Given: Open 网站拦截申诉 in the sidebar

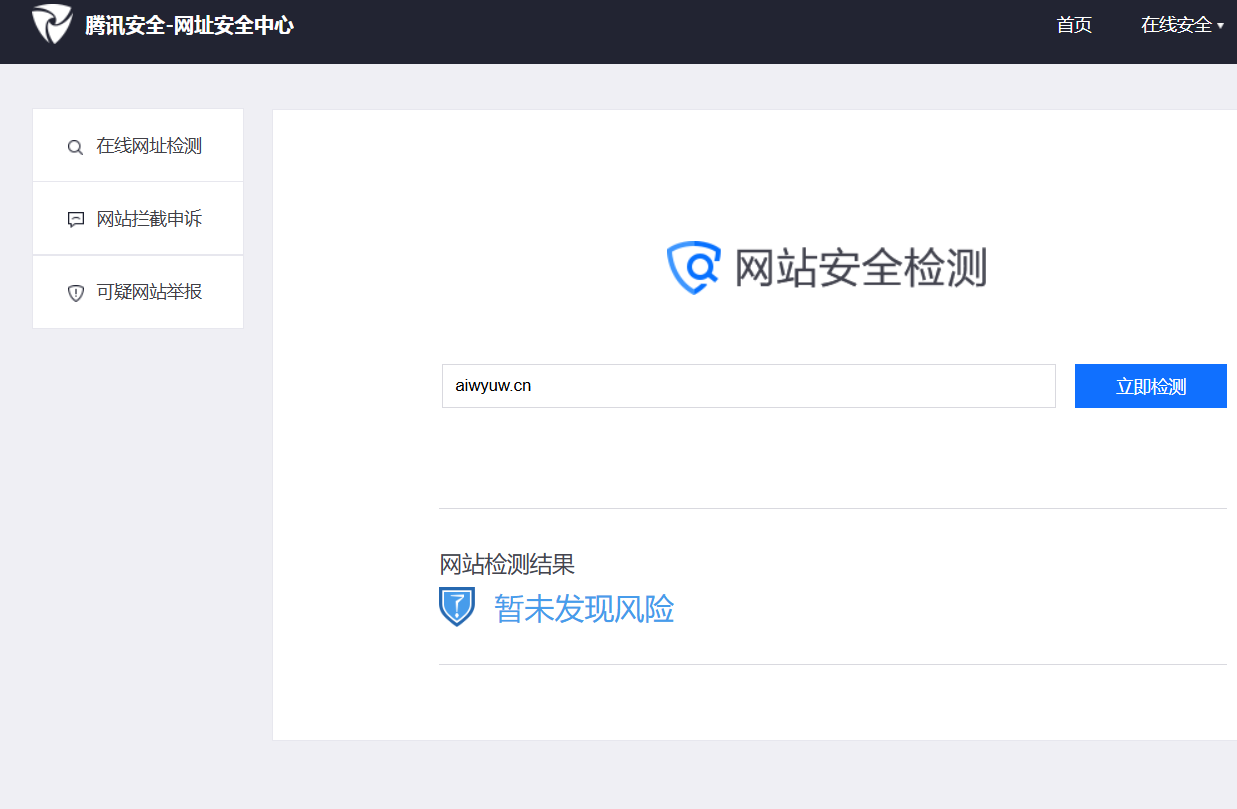Looking at the screenshot, I should (x=138, y=219).
